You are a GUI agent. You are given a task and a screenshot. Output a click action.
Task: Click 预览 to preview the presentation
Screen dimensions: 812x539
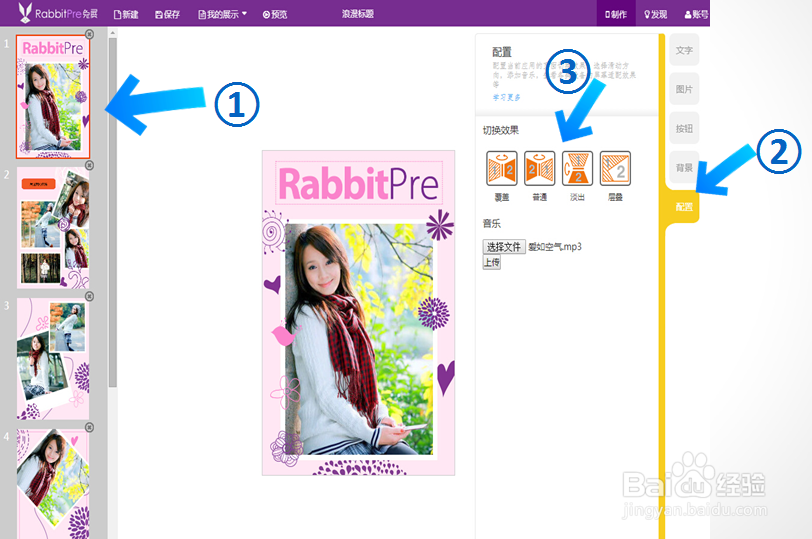pyautogui.click(x=275, y=14)
